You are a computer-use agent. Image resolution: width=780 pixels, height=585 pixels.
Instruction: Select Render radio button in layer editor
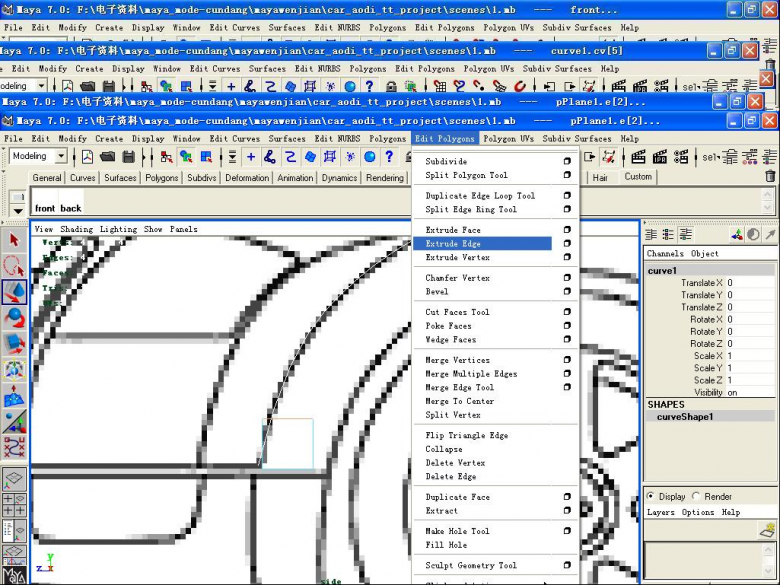pyautogui.click(x=696, y=496)
